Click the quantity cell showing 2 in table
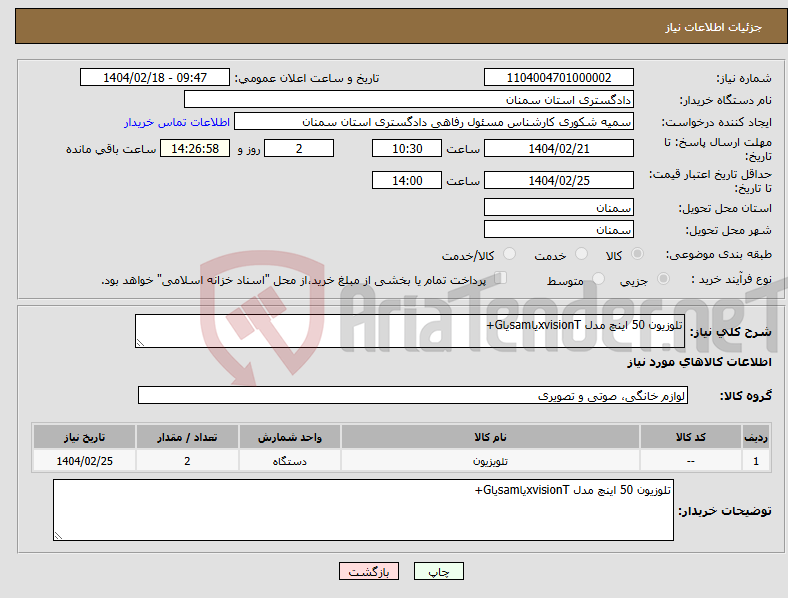This screenshot has height=598, width=788. pyautogui.click(x=187, y=461)
